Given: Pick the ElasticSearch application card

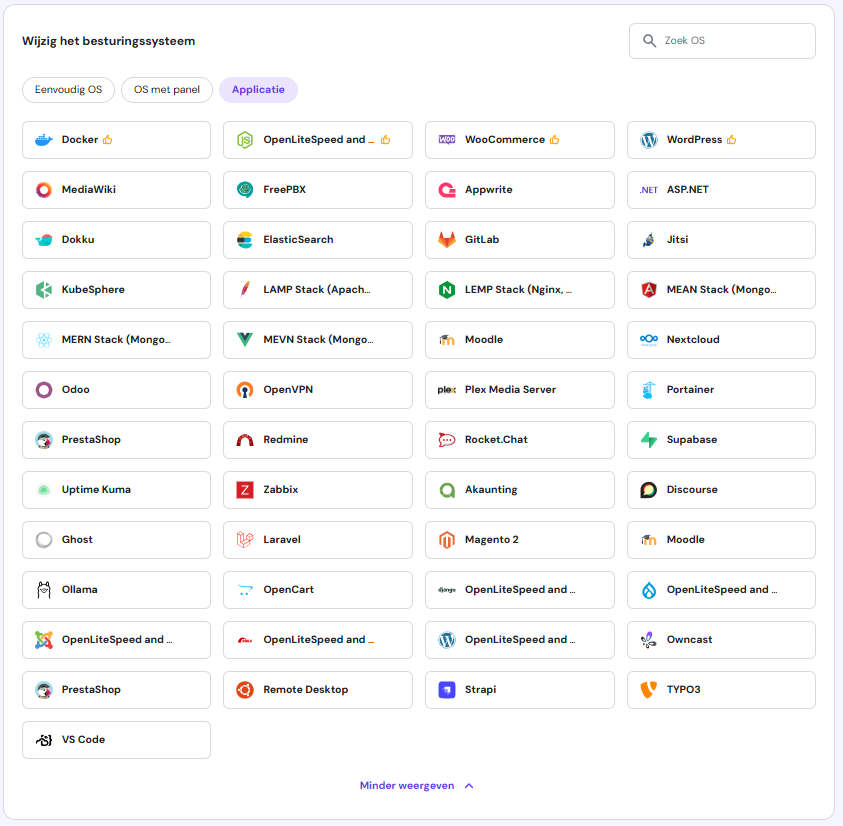Looking at the screenshot, I should pos(318,240).
